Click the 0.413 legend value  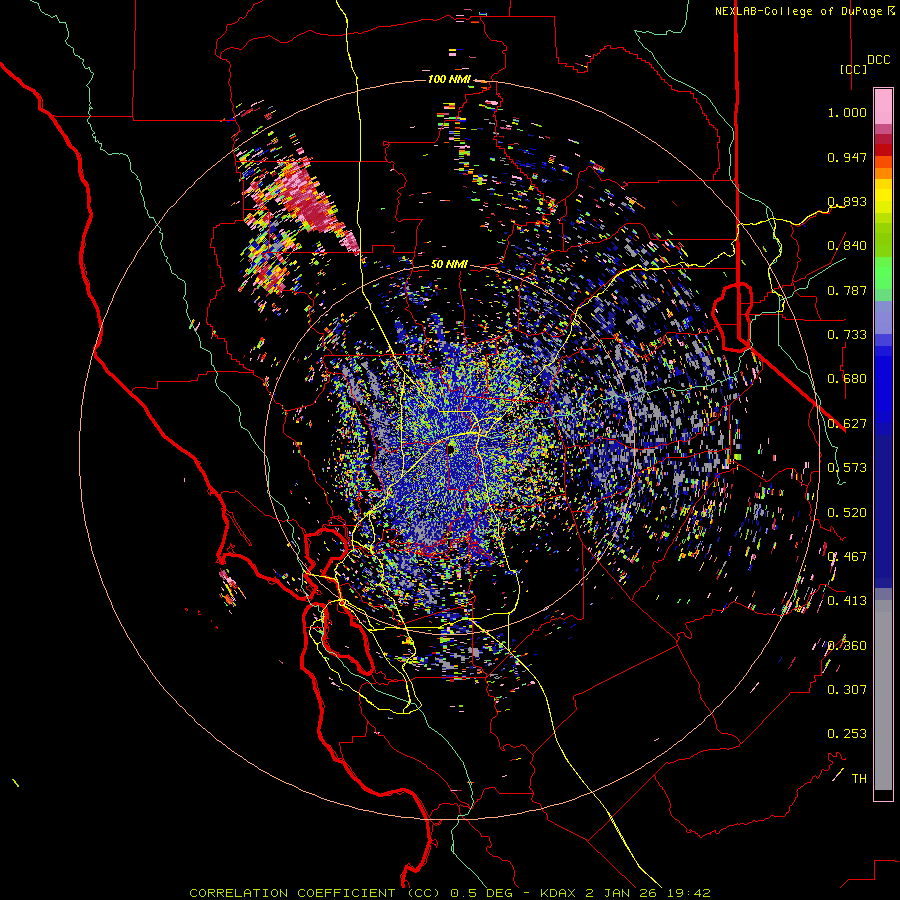tap(847, 601)
